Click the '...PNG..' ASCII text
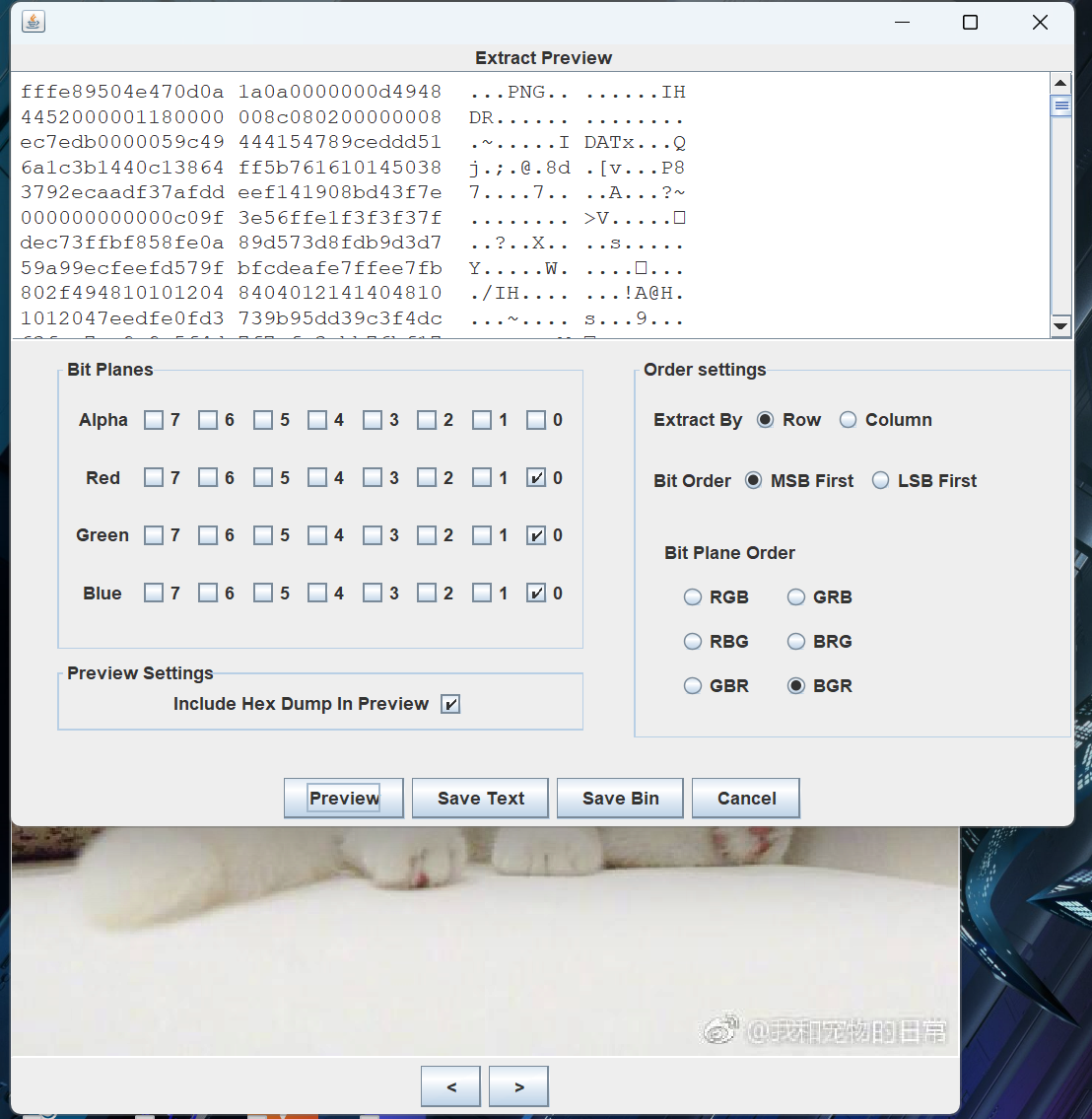The height and width of the screenshot is (1119, 1092). [518, 92]
